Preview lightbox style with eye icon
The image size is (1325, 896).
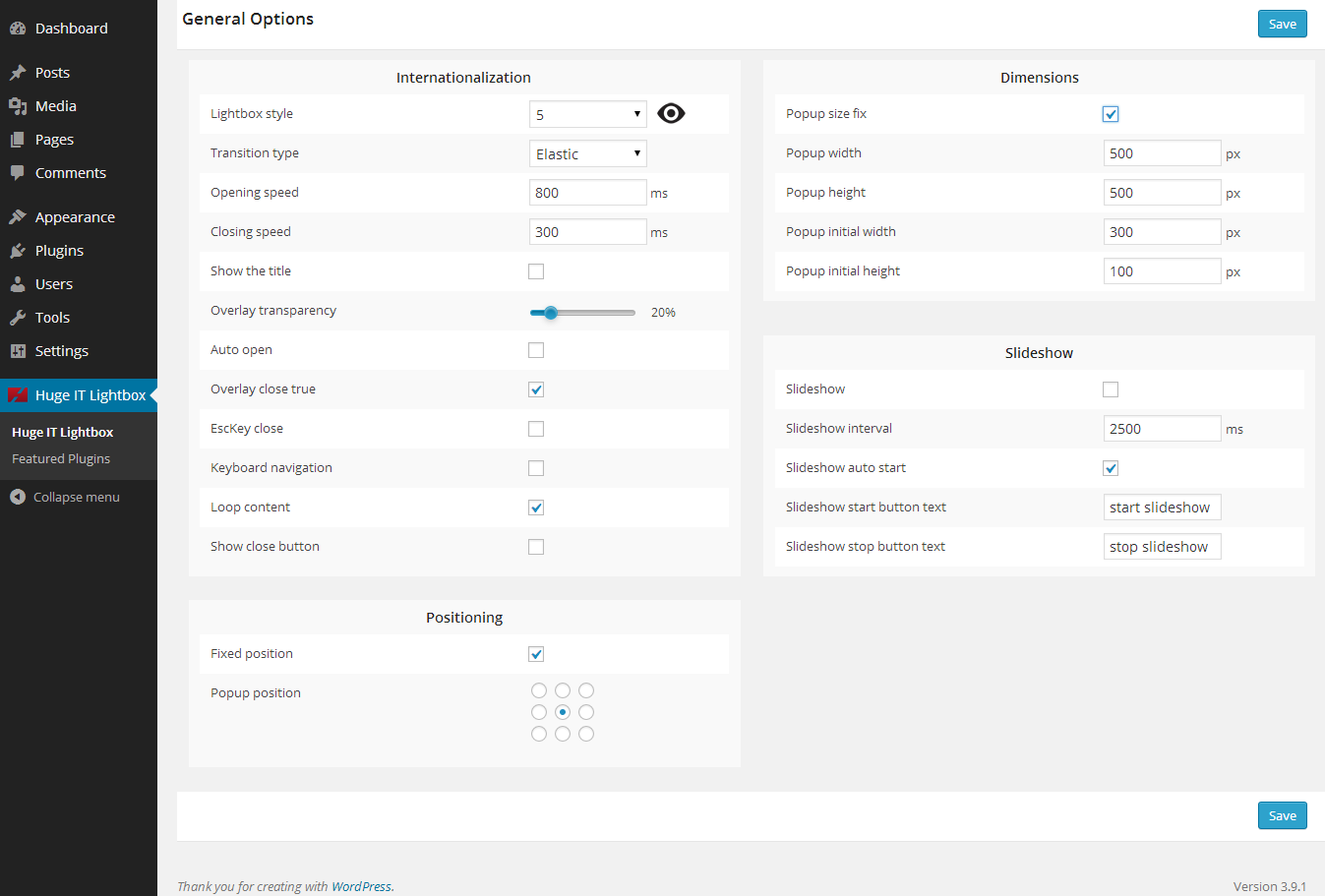(x=671, y=113)
